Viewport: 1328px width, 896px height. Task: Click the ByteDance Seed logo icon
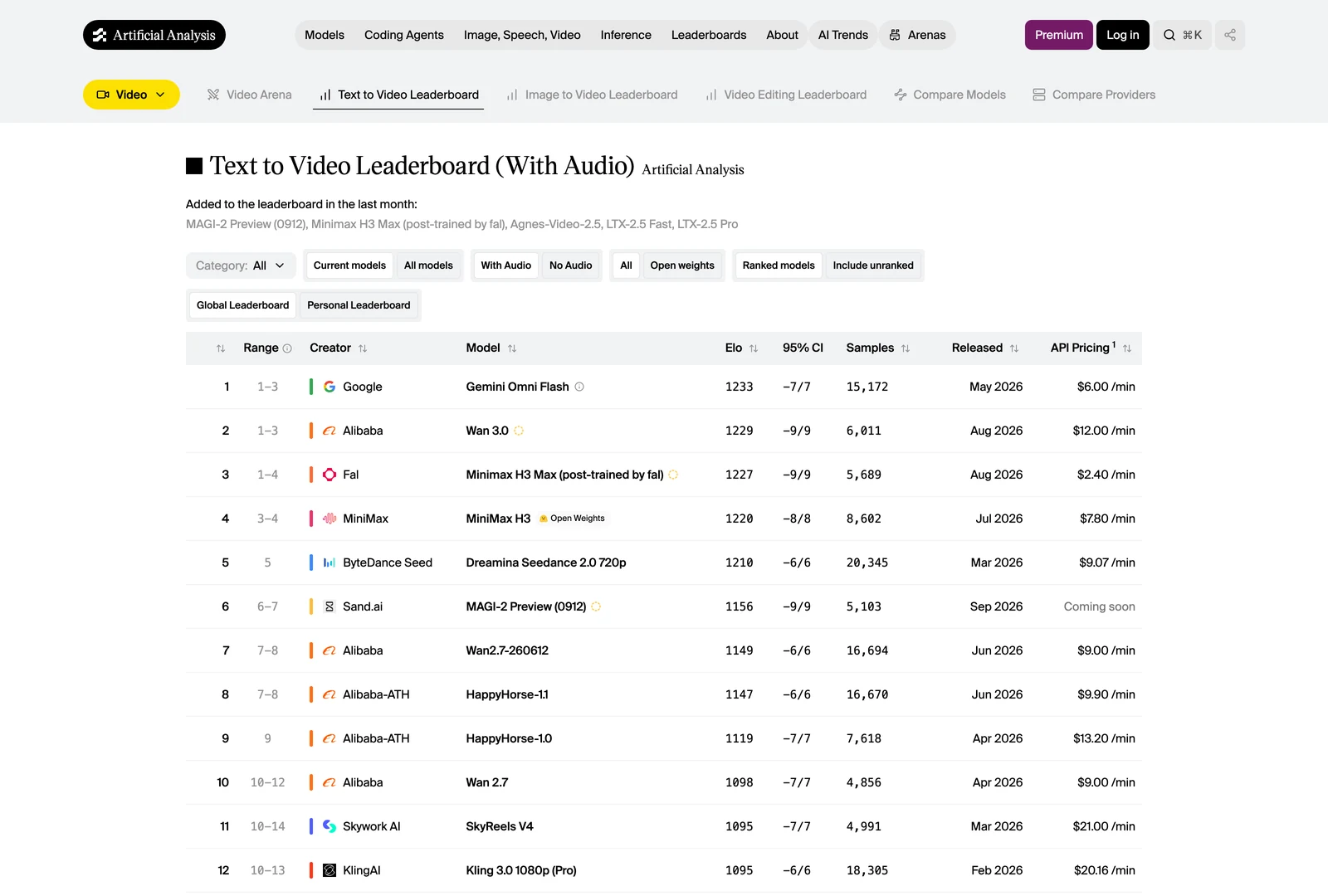click(330, 562)
